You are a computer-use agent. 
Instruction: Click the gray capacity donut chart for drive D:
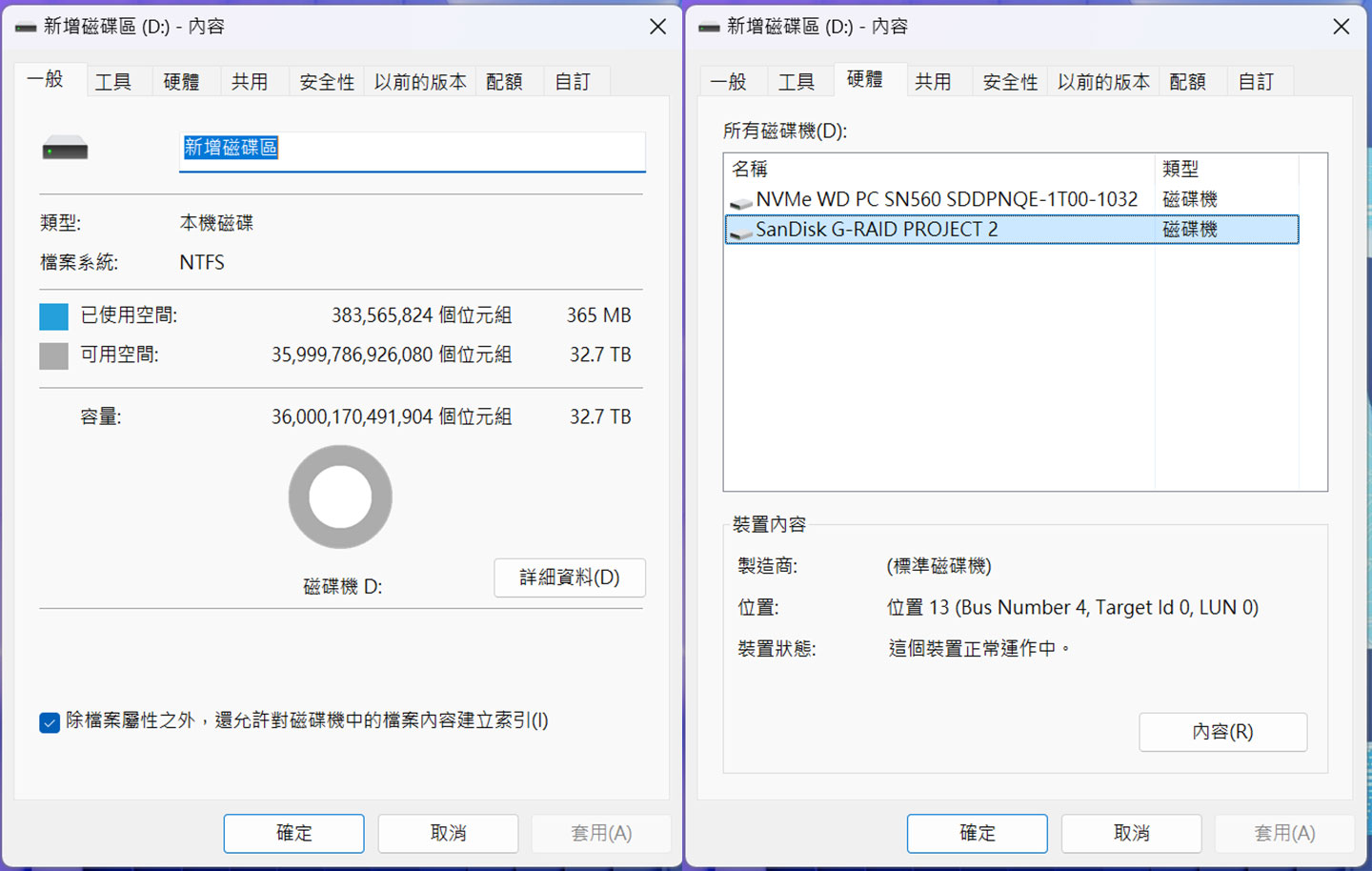tap(340, 496)
